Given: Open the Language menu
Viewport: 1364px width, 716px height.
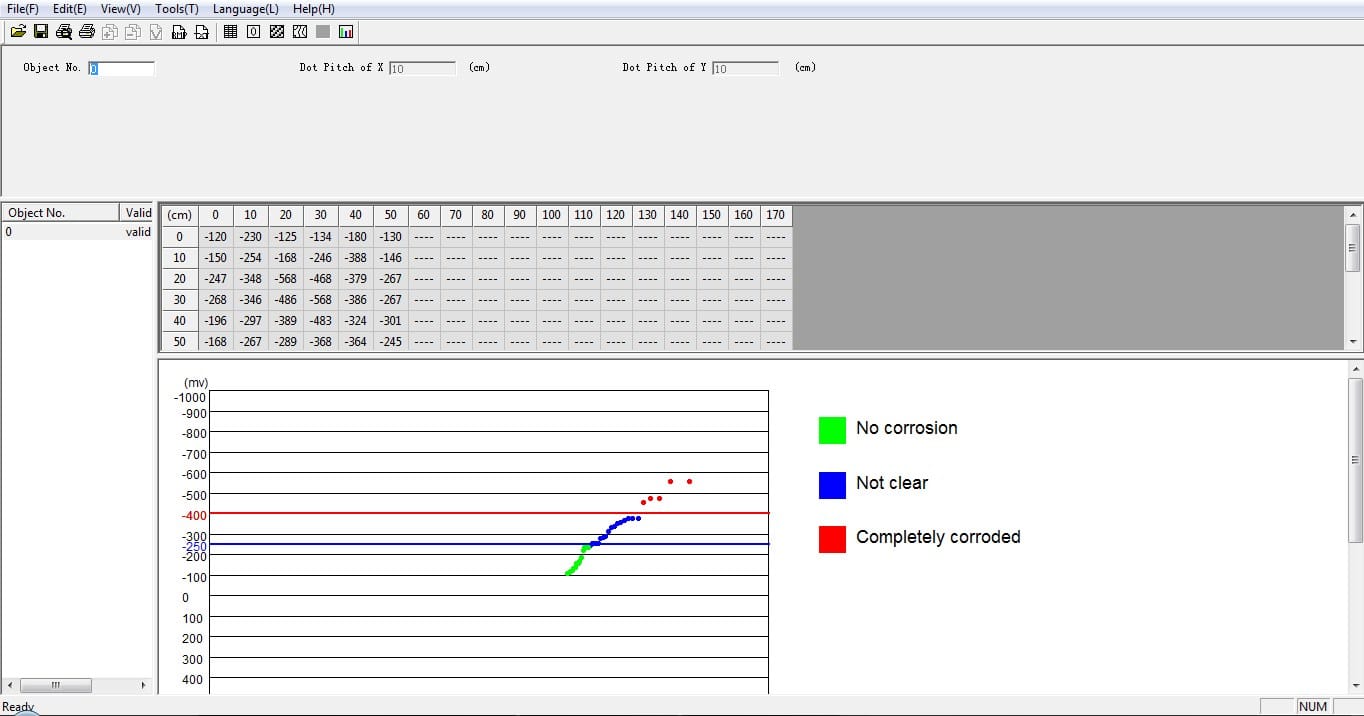Looking at the screenshot, I should coord(245,9).
